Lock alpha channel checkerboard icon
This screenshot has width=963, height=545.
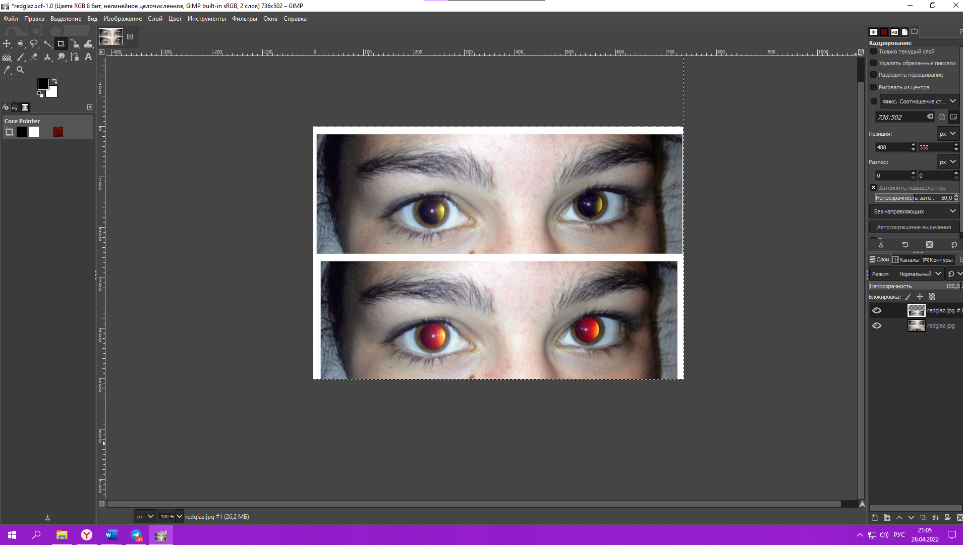coord(932,297)
